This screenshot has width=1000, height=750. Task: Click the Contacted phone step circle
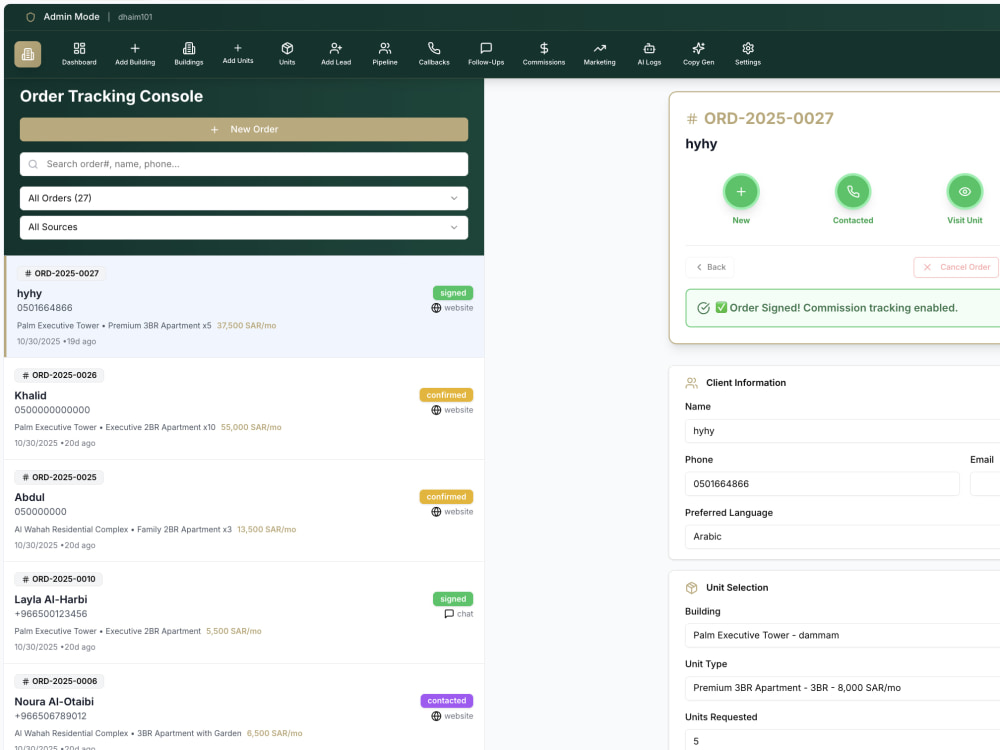(x=853, y=191)
